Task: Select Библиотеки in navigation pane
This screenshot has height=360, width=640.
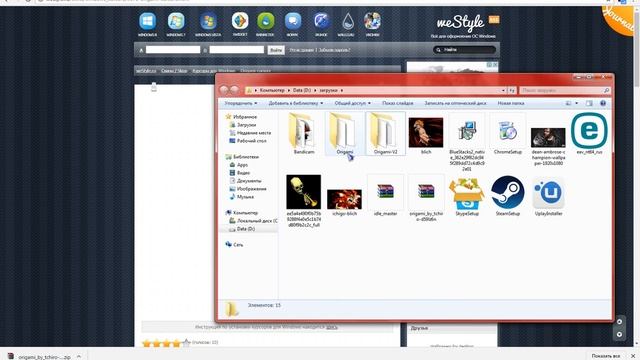Action: (246, 157)
